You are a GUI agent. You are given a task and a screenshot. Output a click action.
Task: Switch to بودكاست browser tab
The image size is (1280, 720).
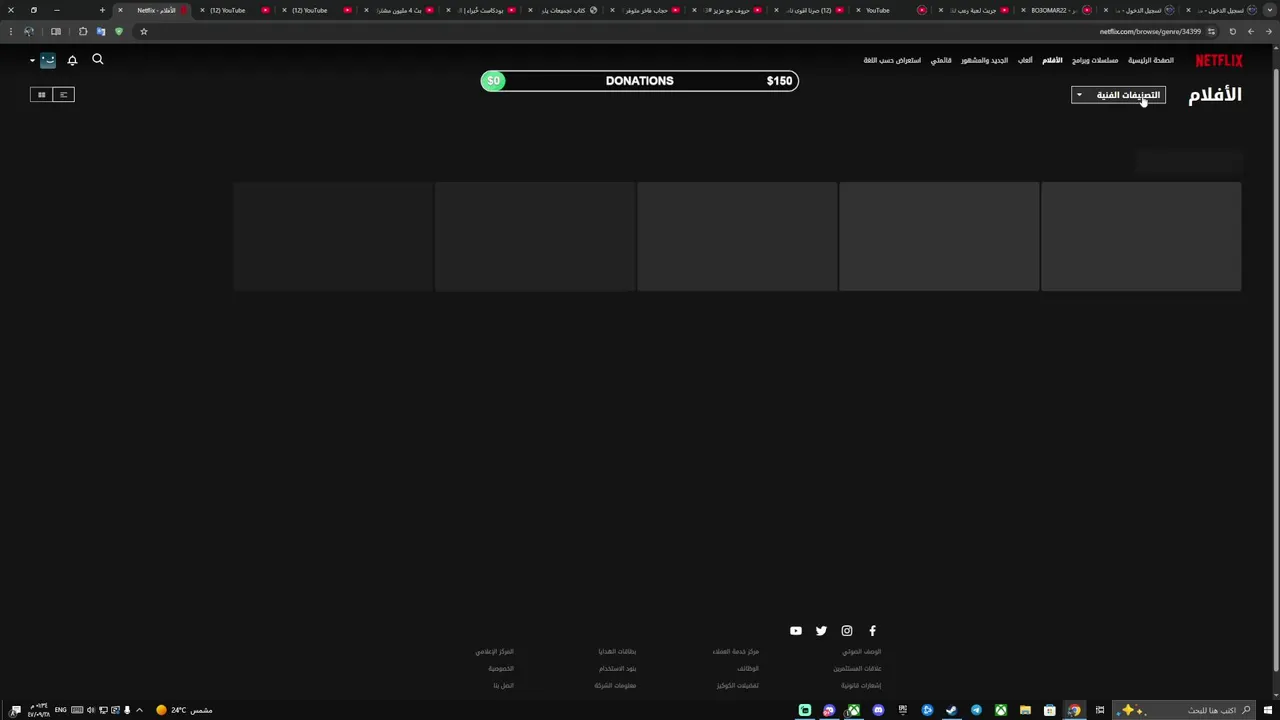(483, 10)
